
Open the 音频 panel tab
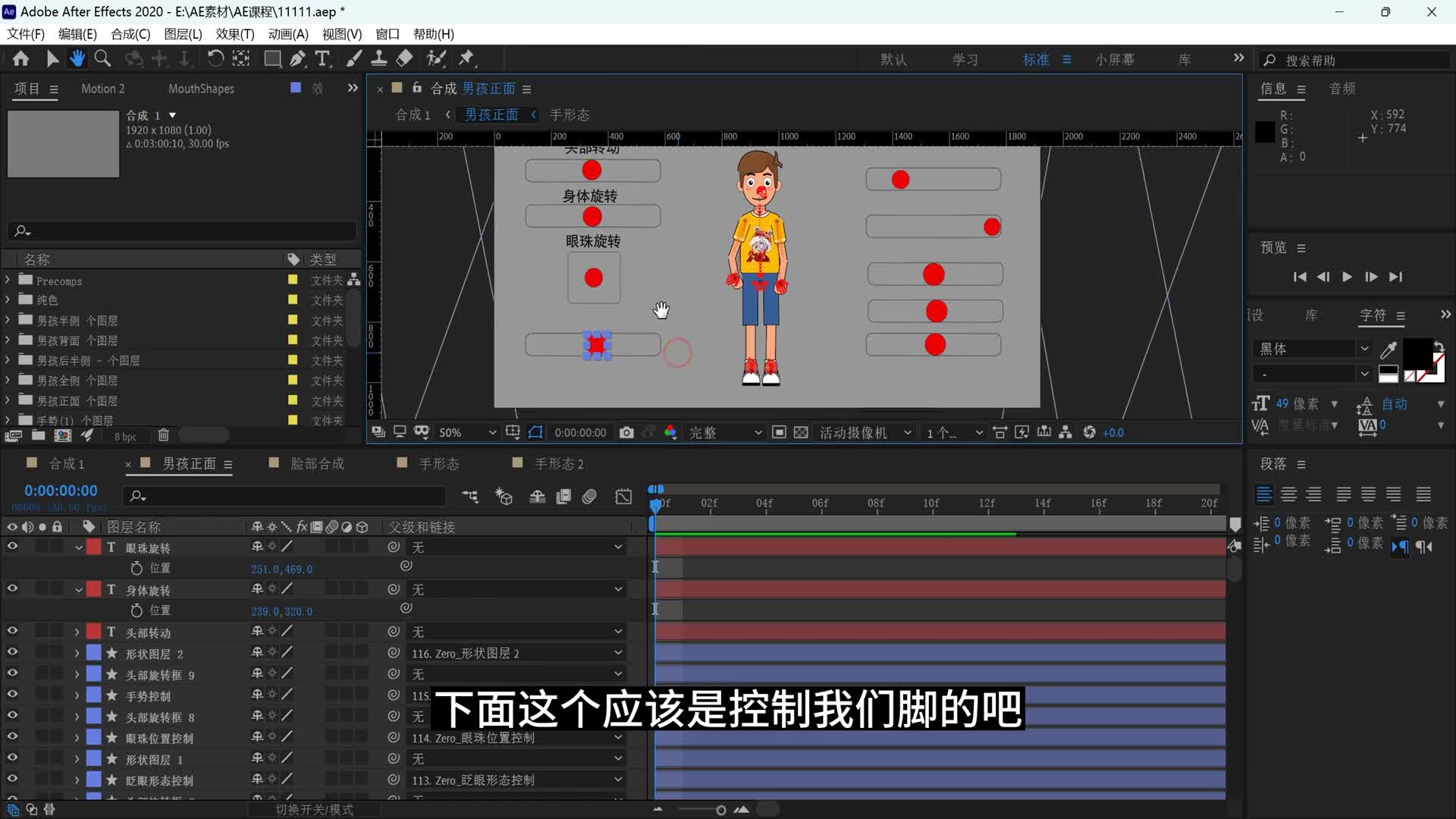1342,89
